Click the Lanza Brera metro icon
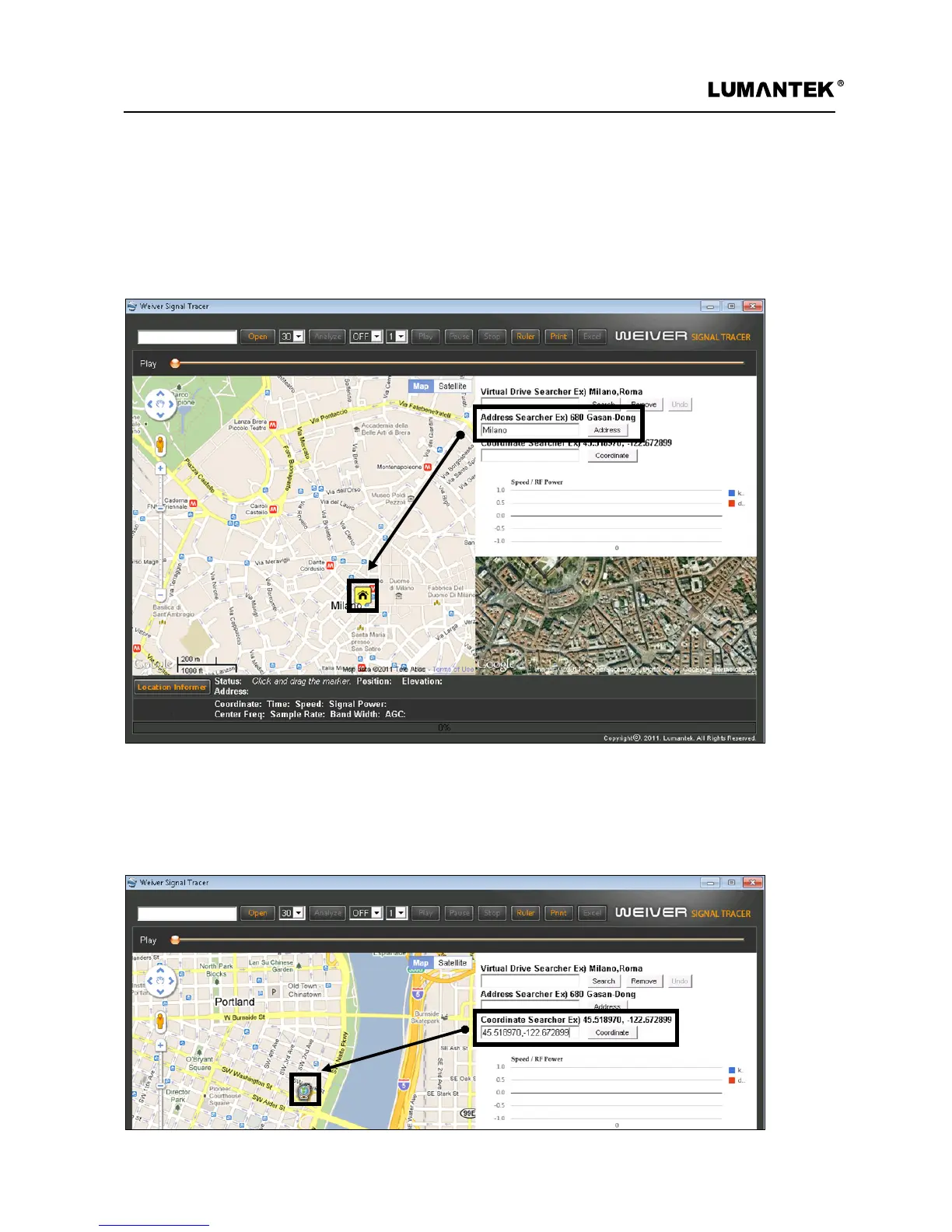Viewport: 952px width, 1232px height. pos(273,425)
